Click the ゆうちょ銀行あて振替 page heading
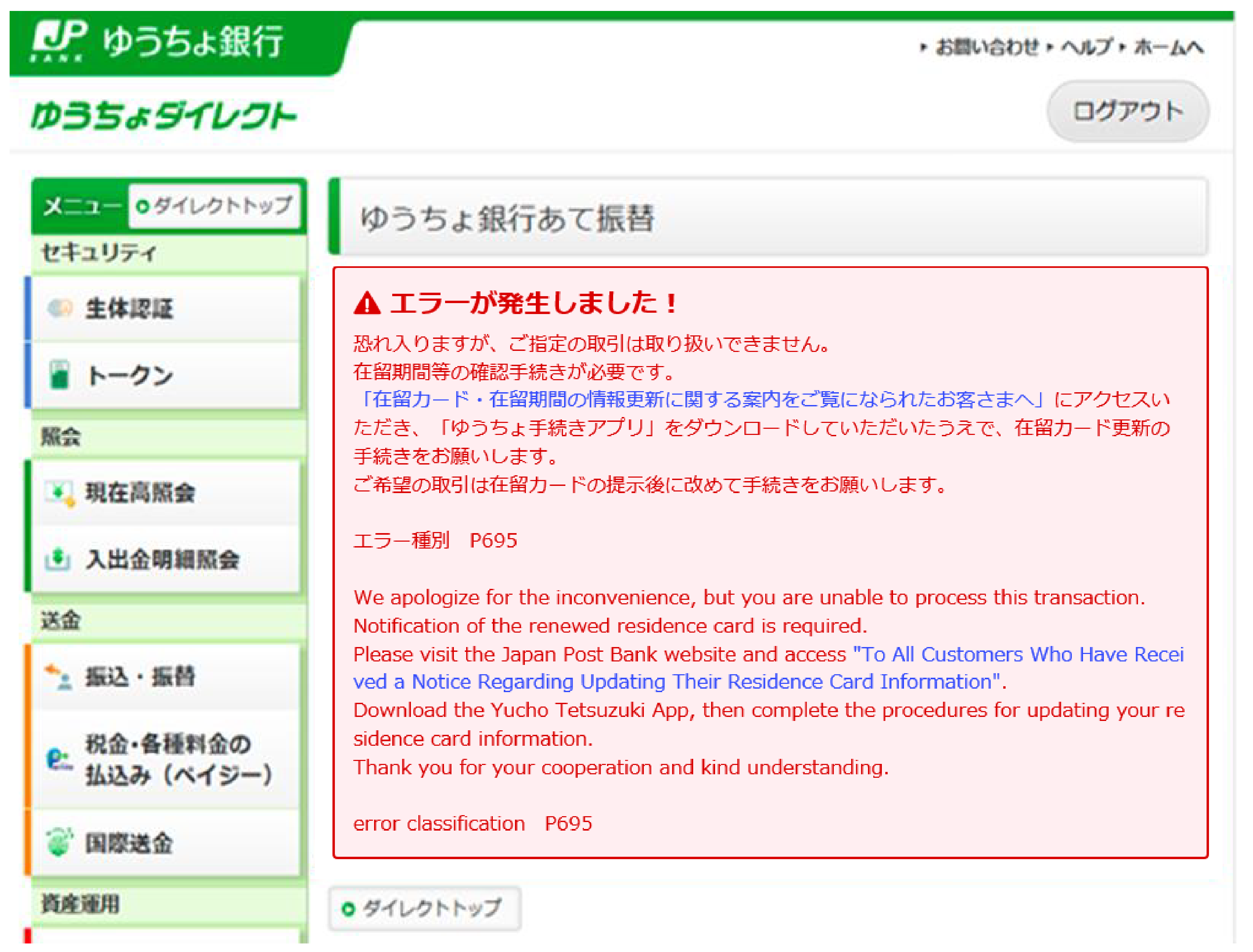The image size is (1253, 952). coord(507,219)
